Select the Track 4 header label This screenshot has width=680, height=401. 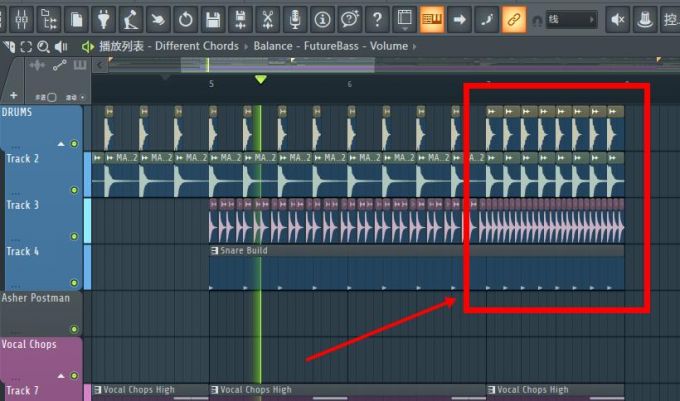(23, 251)
